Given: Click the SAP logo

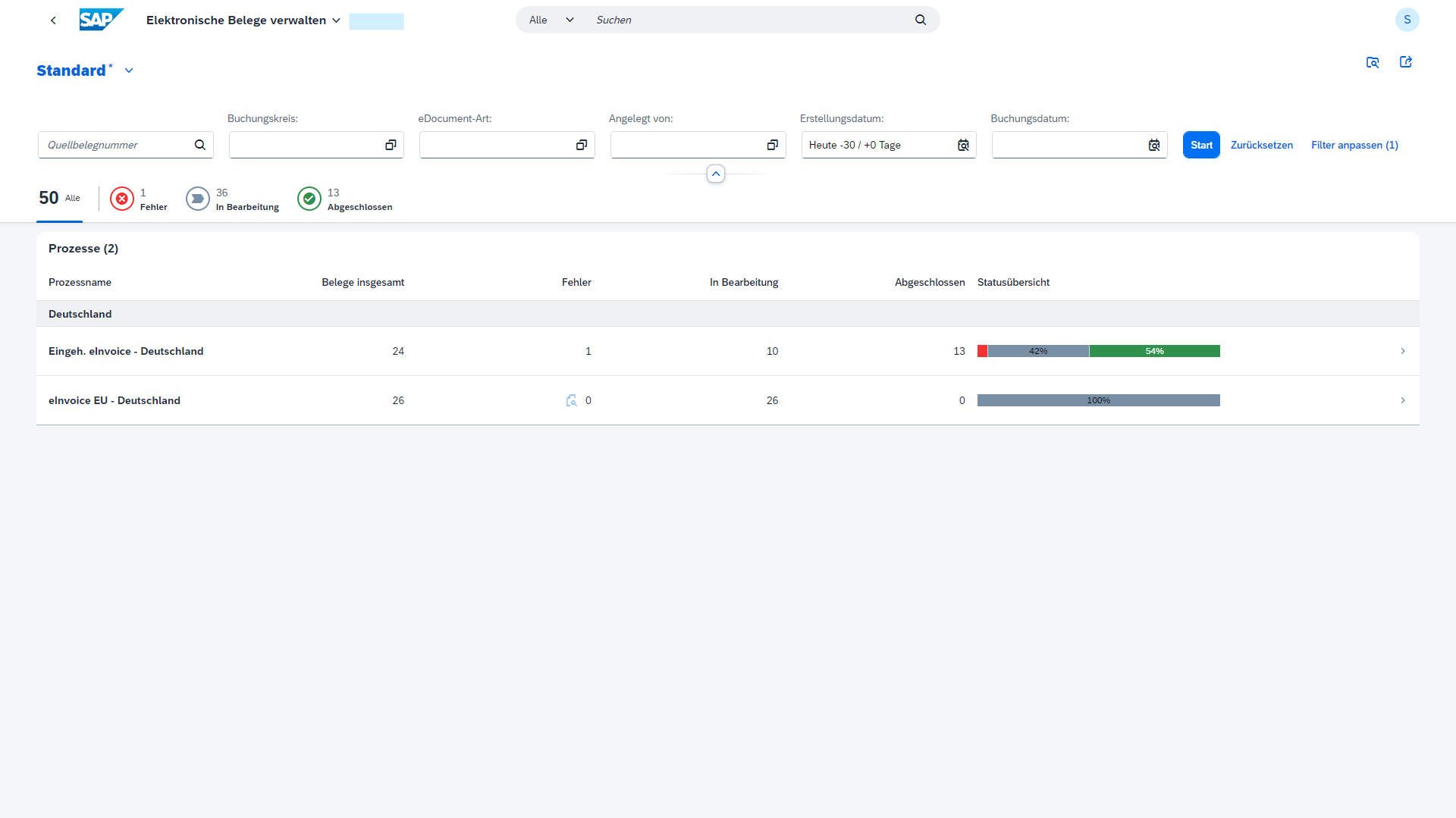Looking at the screenshot, I should click(x=101, y=20).
